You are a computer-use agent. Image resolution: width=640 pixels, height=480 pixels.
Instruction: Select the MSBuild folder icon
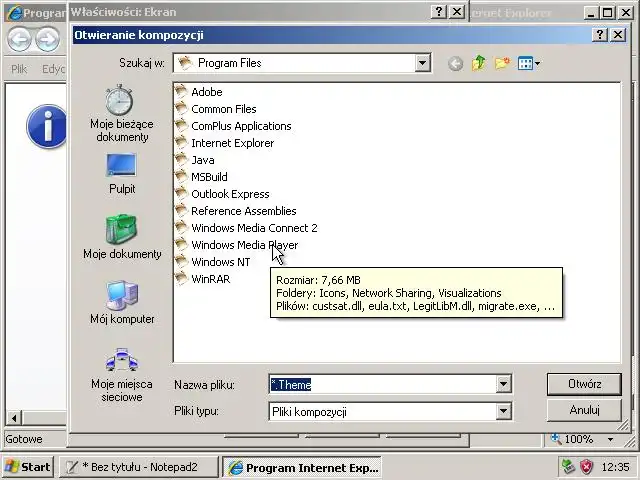[181, 176]
